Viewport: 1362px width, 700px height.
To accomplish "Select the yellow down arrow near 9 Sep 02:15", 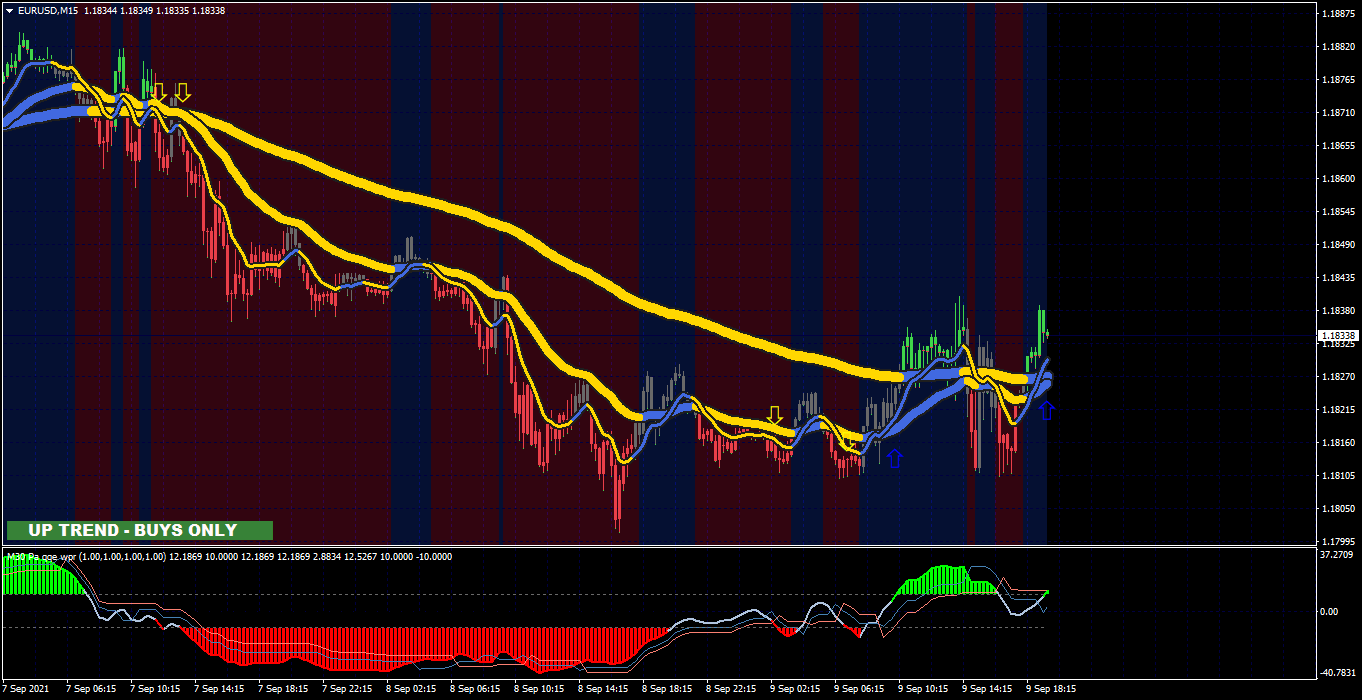I will pyautogui.click(x=774, y=415).
